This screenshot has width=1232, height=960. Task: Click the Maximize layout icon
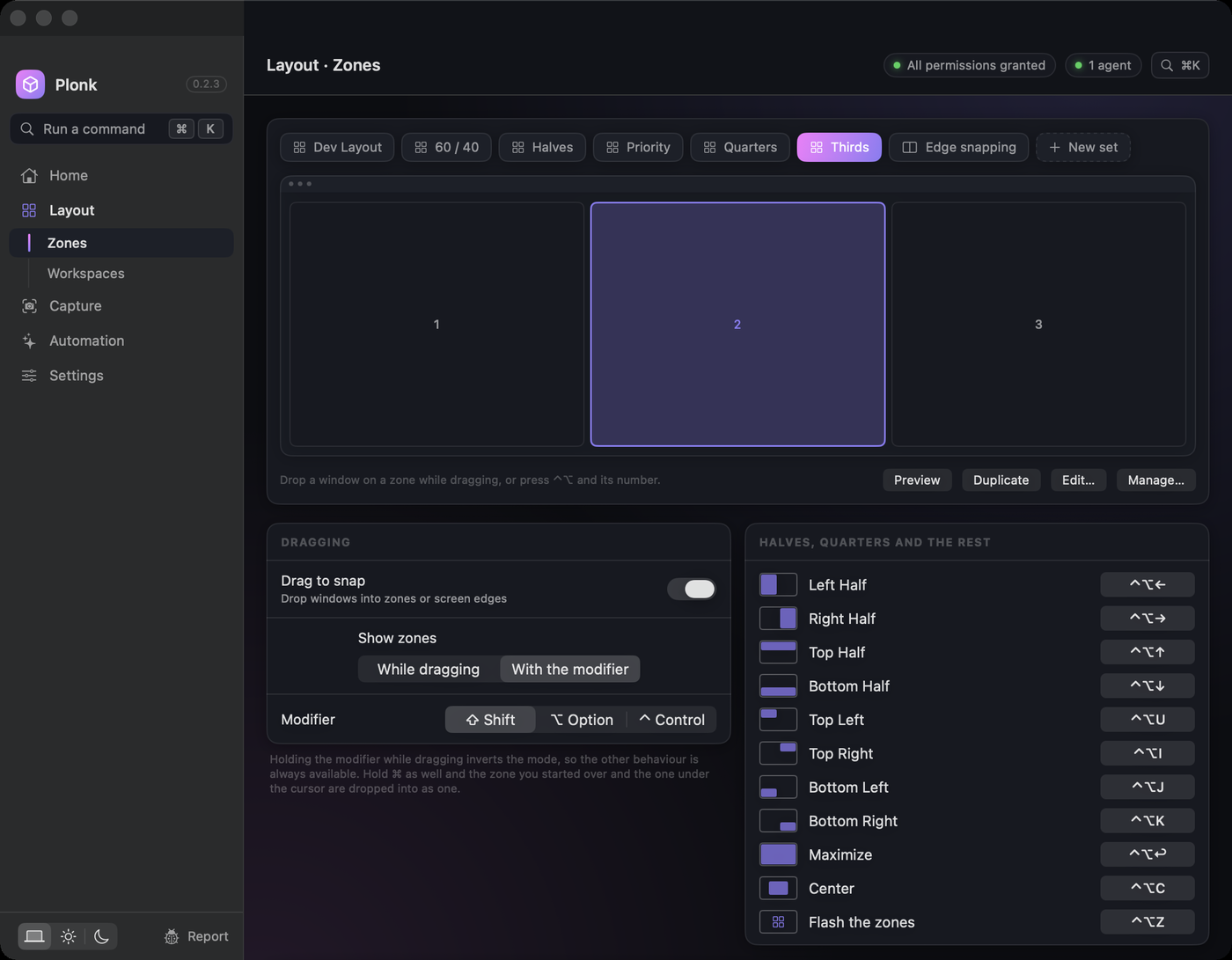[x=778, y=854]
